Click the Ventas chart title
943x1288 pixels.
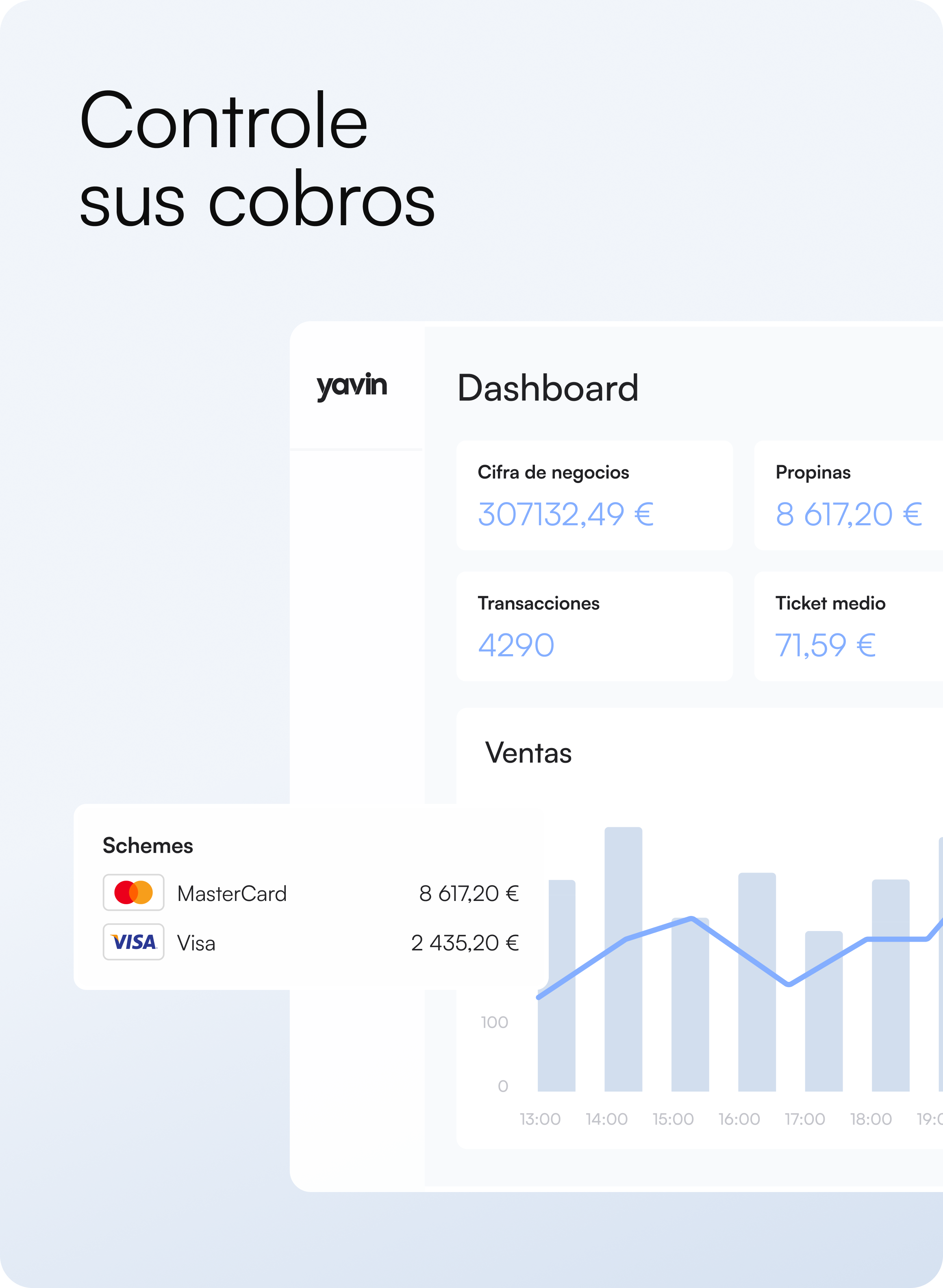(528, 753)
